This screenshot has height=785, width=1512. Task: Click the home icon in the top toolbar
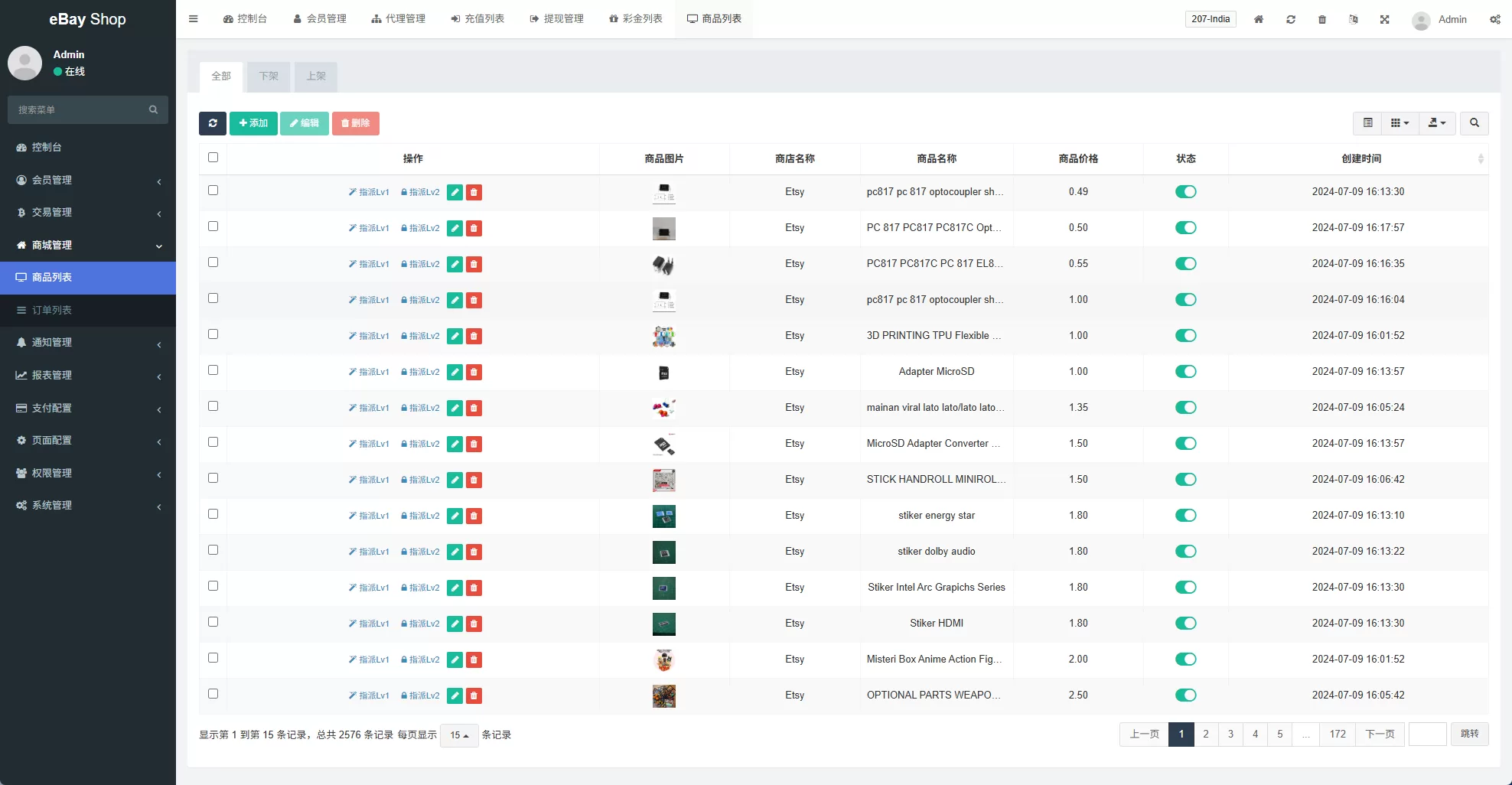point(1258,19)
